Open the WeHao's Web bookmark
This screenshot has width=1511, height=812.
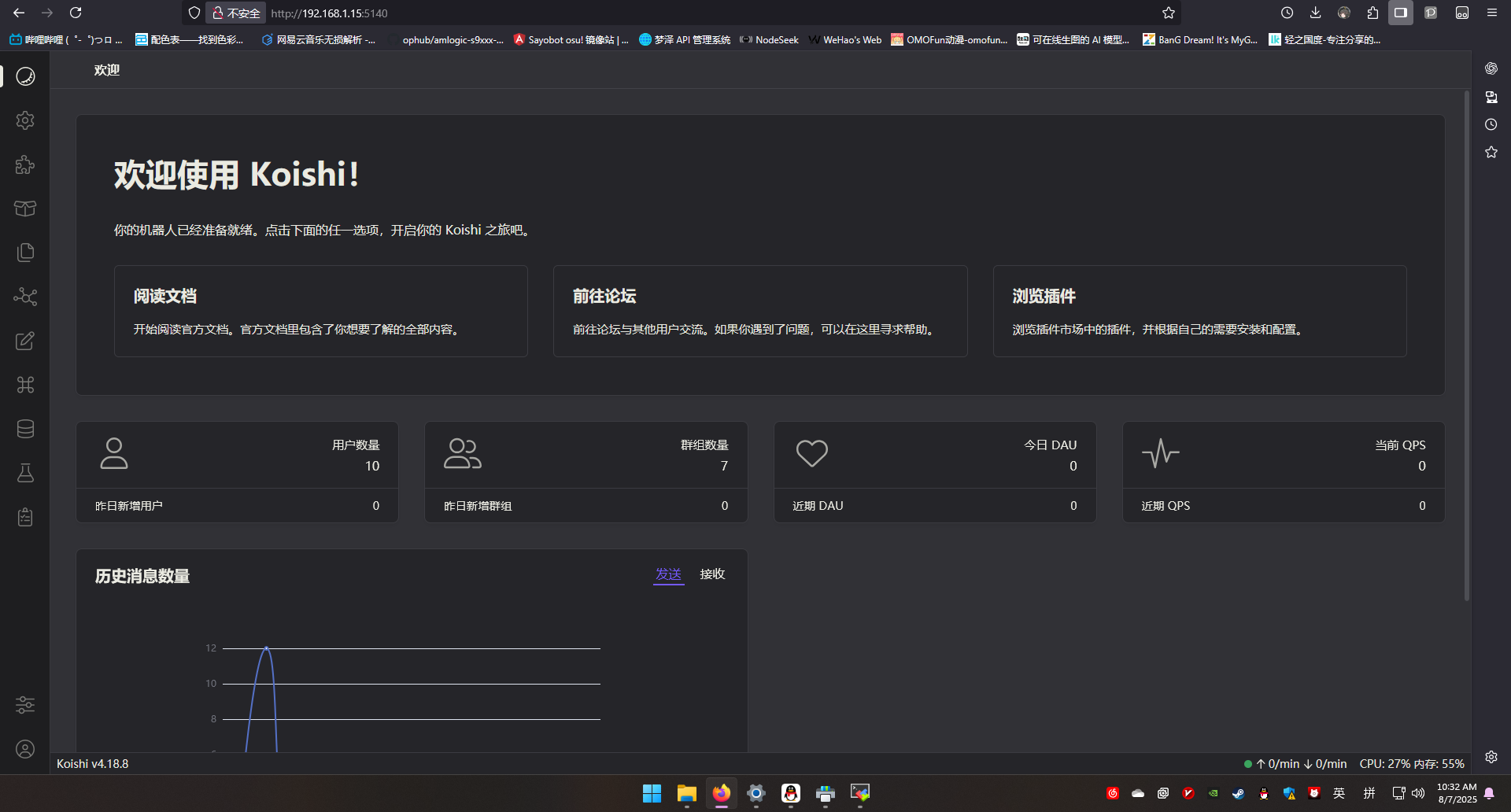pyautogui.click(x=845, y=39)
